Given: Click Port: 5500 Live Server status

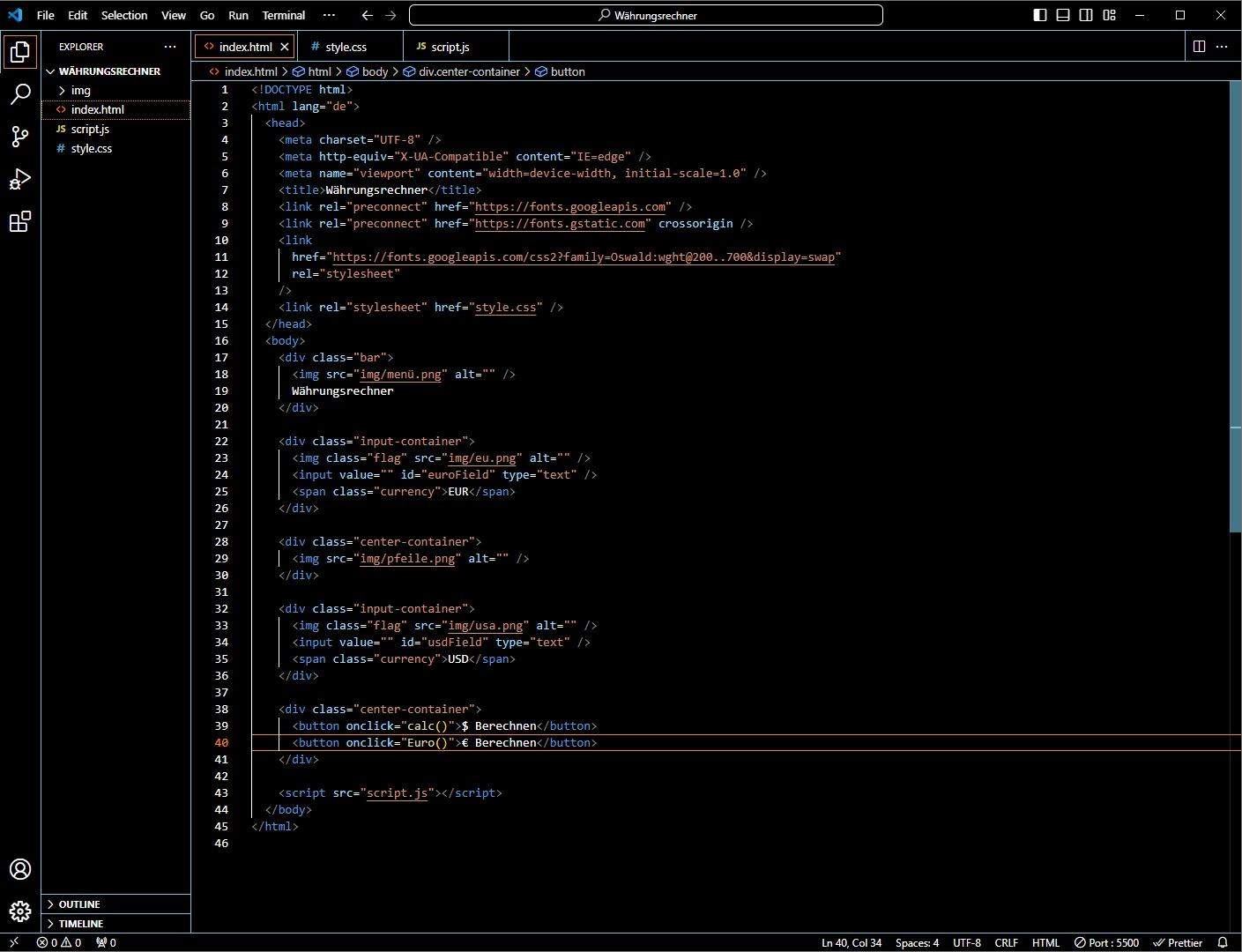Looking at the screenshot, I should pos(1106,942).
